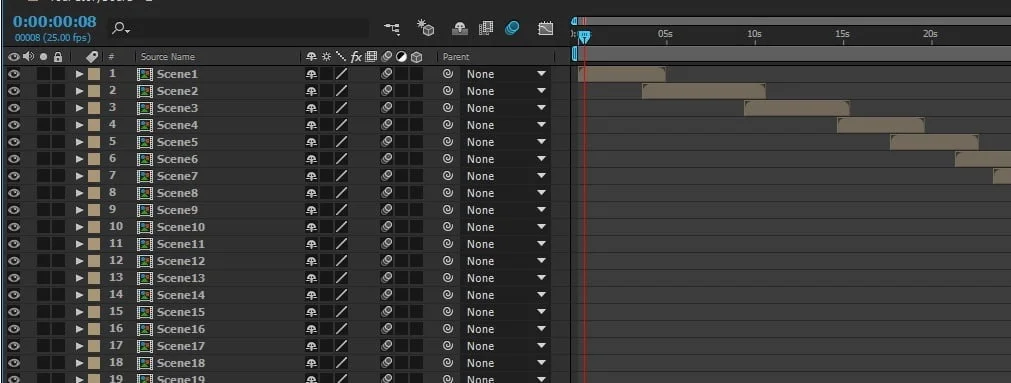Toggle visibility of Scene5 layer
The width and height of the screenshot is (1011, 383).
tap(14, 142)
